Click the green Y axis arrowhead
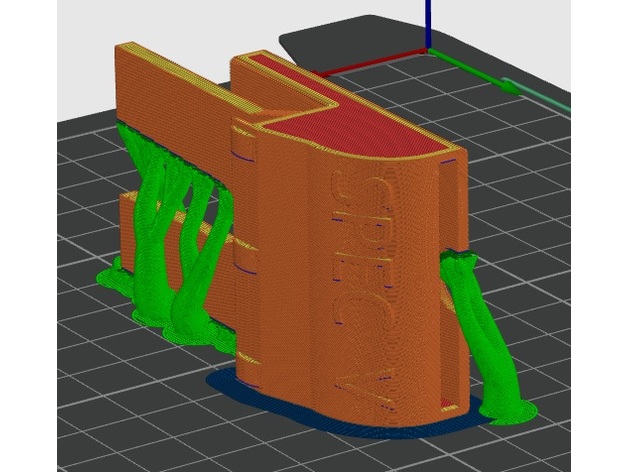This screenshot has width=628, height=472. [x=509, y=86]
